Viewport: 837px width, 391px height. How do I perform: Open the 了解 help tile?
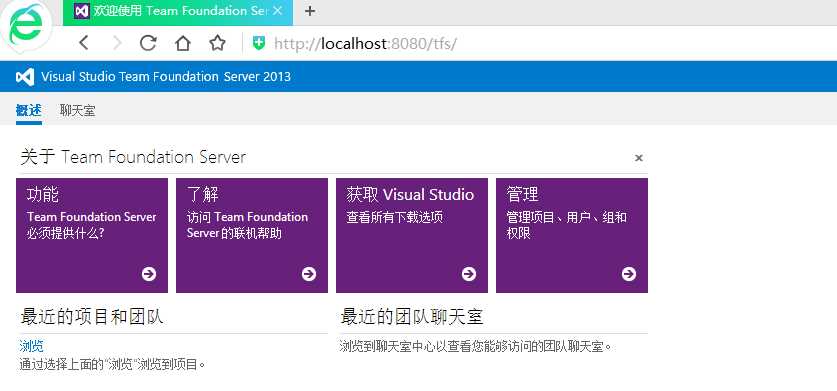coord(252,235)
